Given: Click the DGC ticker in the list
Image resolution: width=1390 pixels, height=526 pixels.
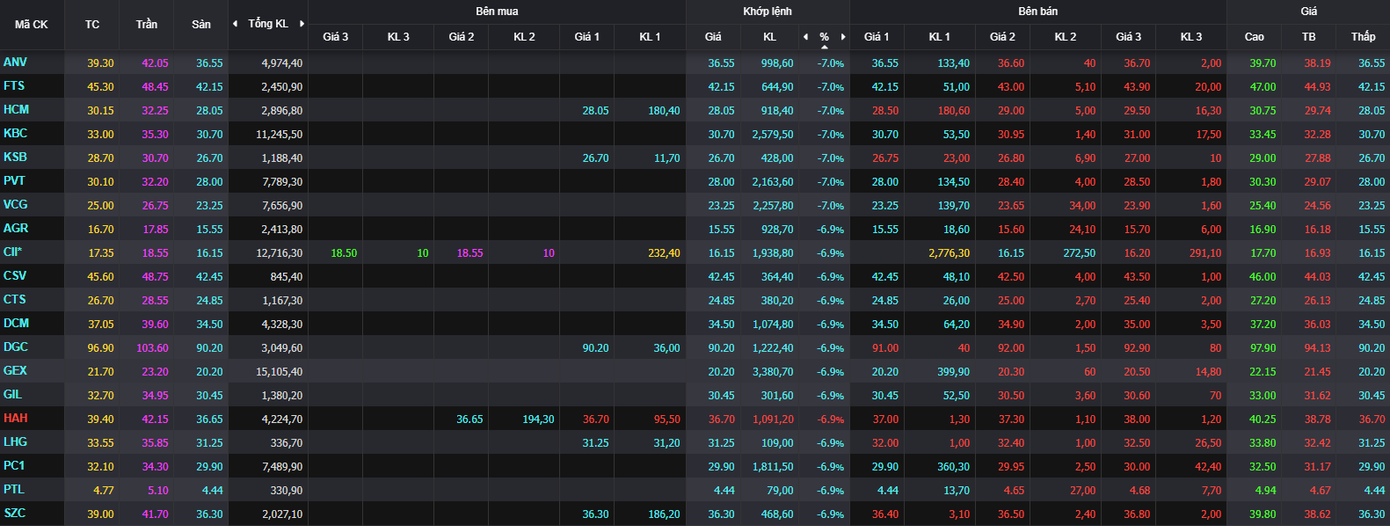Looking at the screenshot, I should coord(15,347).
